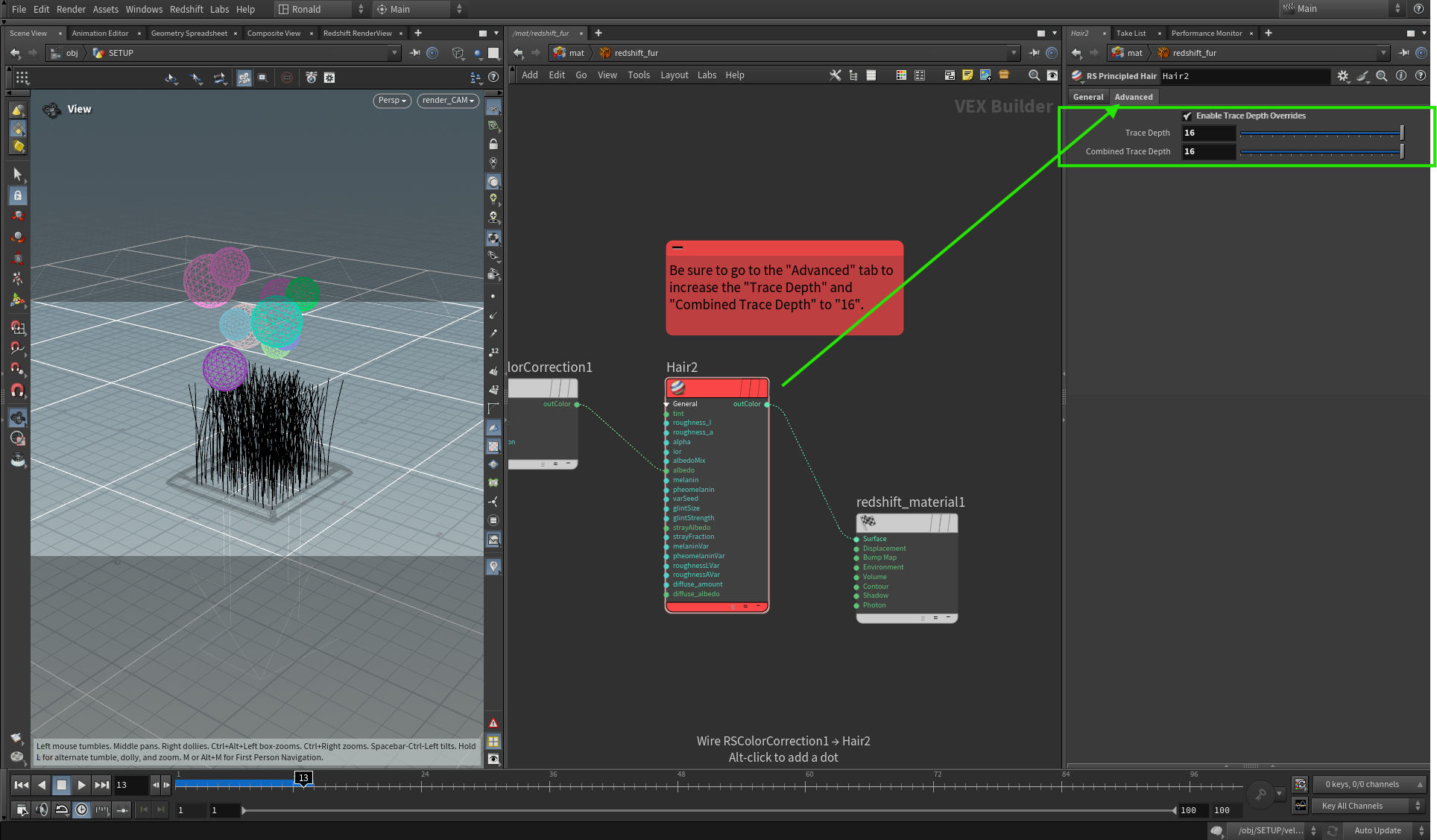This screenshot has height=840, width=1437.
Task: Click the color palette grid icon
Action: click(x=901, y=75)
